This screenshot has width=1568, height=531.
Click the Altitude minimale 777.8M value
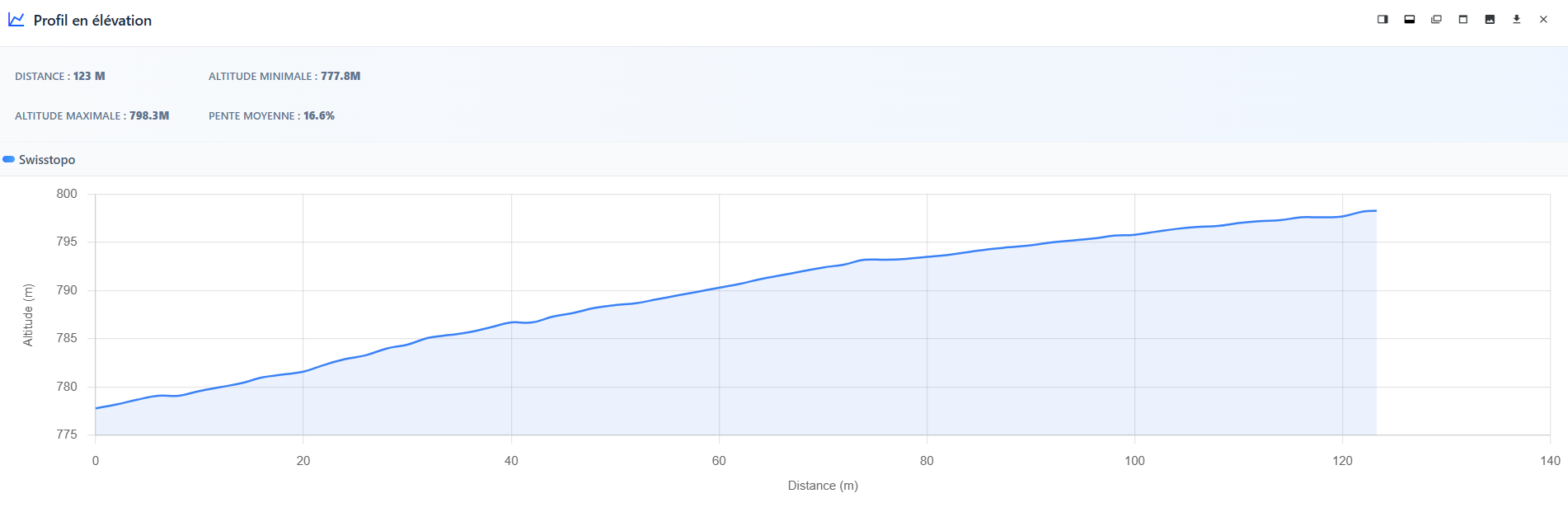click(x=340, y=77)
